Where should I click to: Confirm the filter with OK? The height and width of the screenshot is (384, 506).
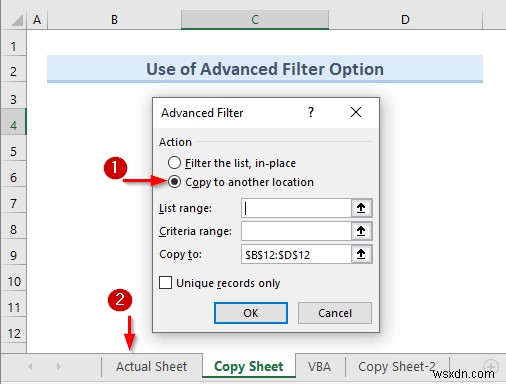pyautogui.click(x=251, y=313)
